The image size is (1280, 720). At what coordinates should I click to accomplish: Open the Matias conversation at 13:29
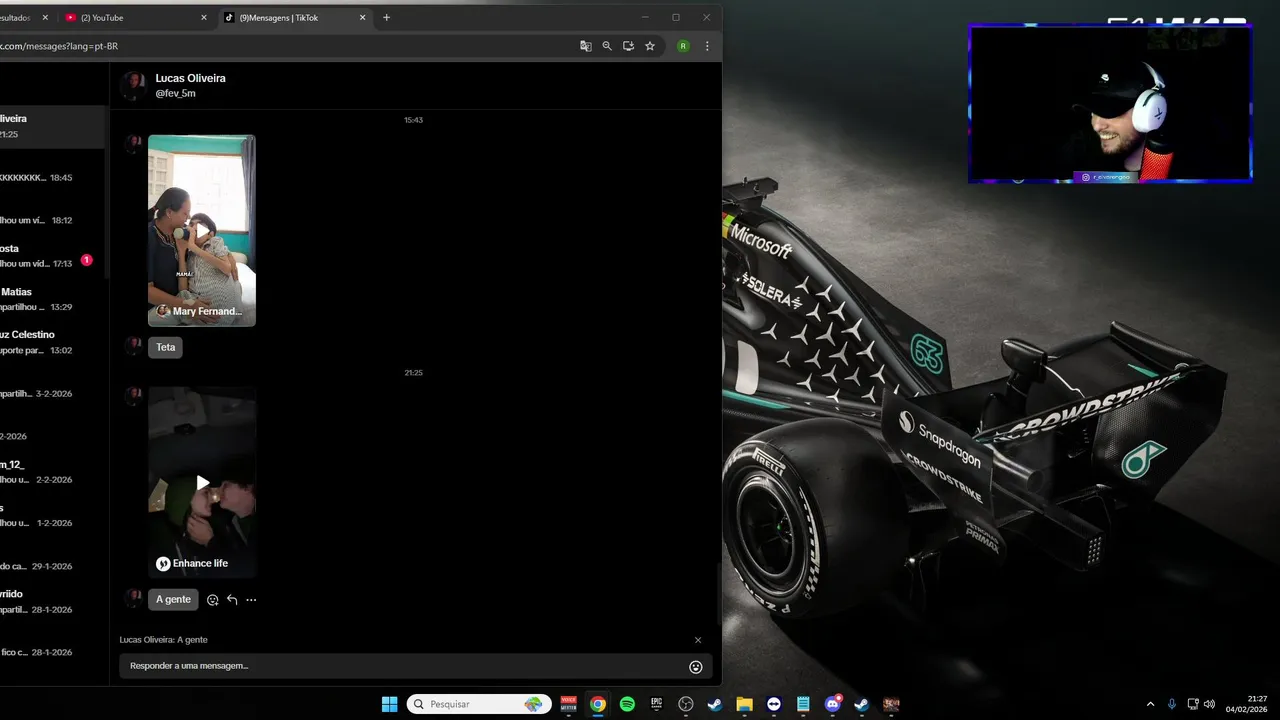(x=52, y=299)
